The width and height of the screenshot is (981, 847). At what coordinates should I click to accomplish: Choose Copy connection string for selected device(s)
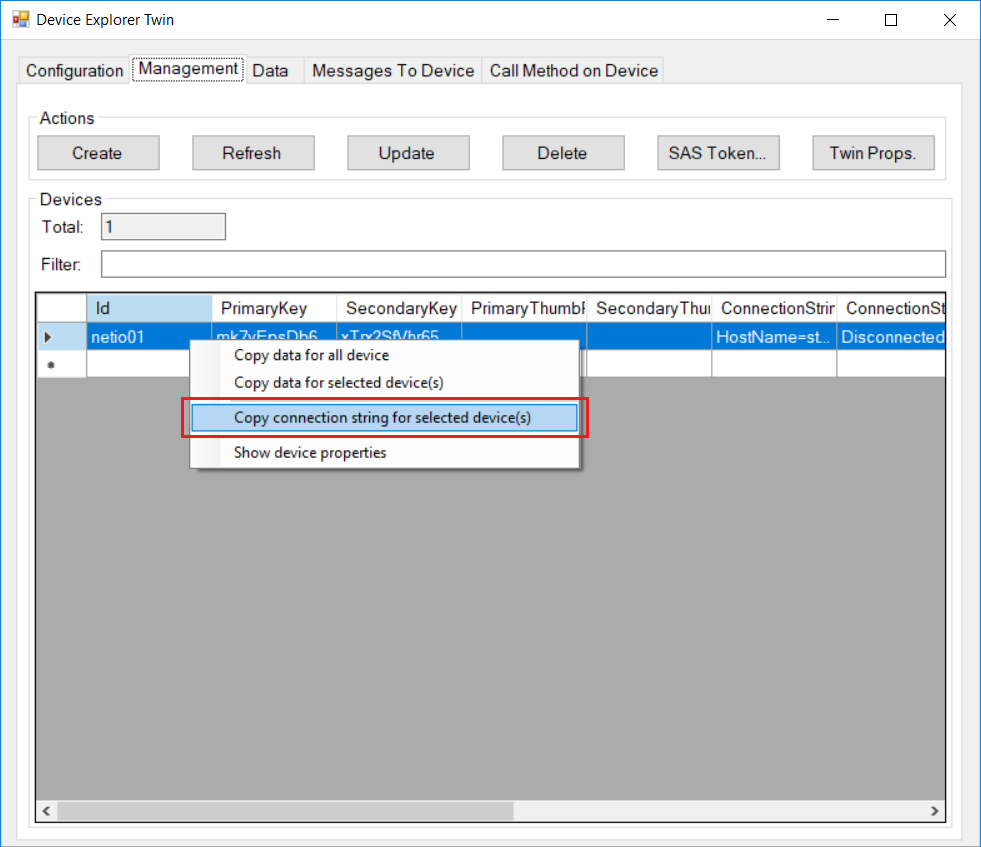coord(384,418)
